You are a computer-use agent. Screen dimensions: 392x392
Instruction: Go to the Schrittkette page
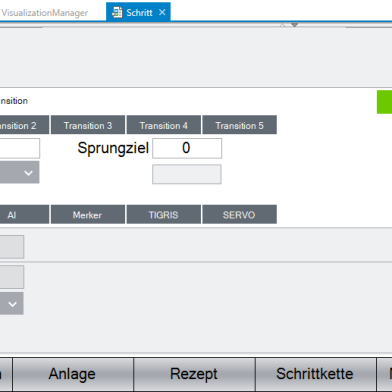click(x=315, y=374)
